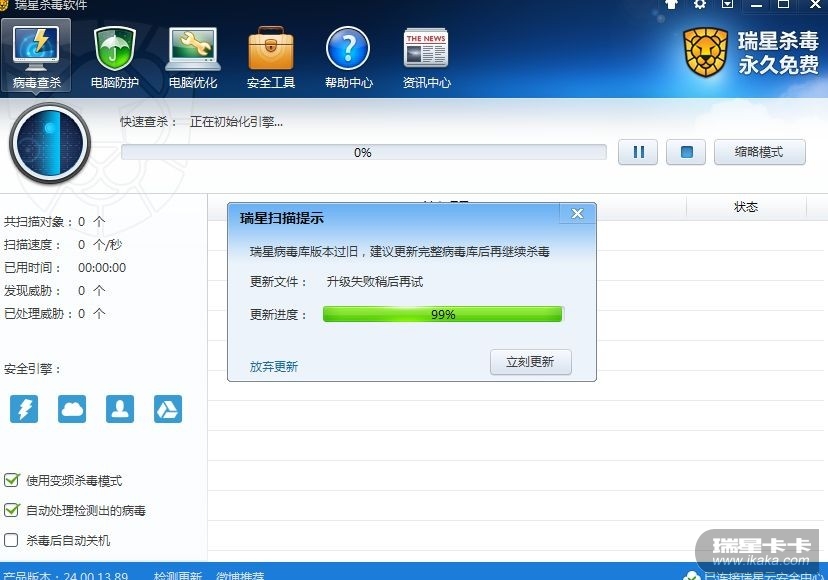The image size is (828, 580).
Task: Pause the quick scan
Action: click(x=638, y=152)
